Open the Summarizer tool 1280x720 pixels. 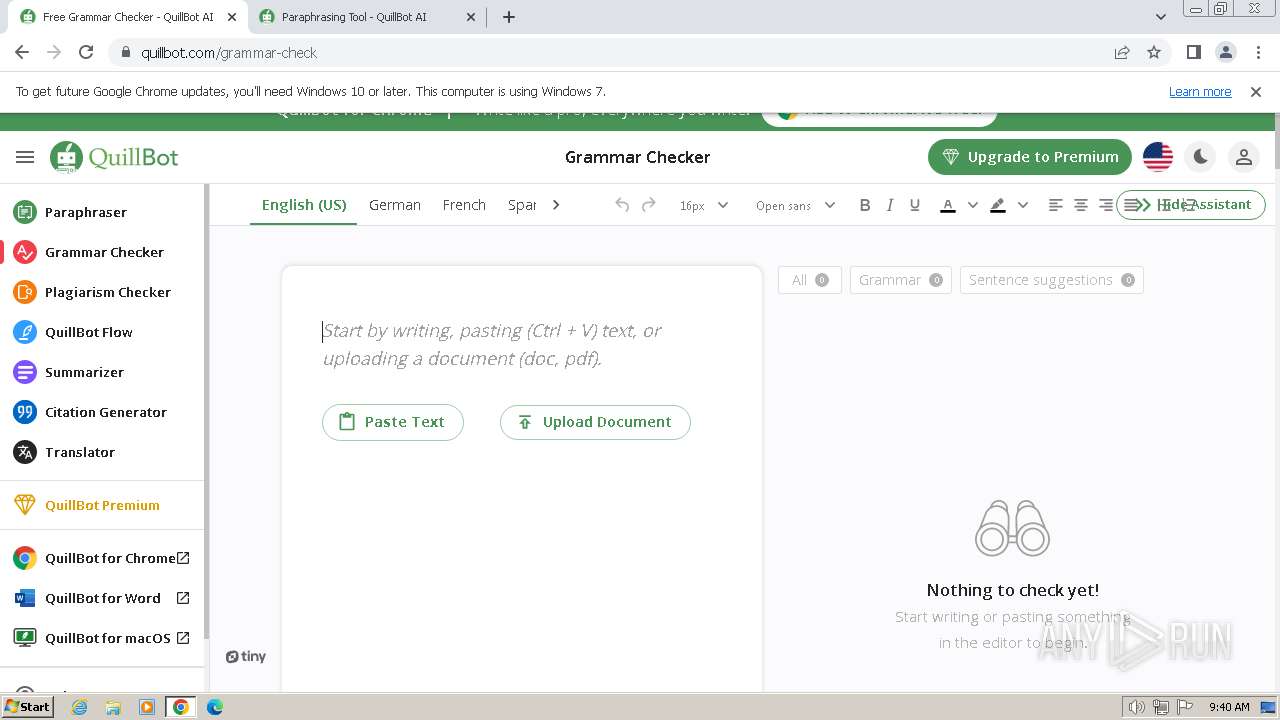(x=69, y=372)
